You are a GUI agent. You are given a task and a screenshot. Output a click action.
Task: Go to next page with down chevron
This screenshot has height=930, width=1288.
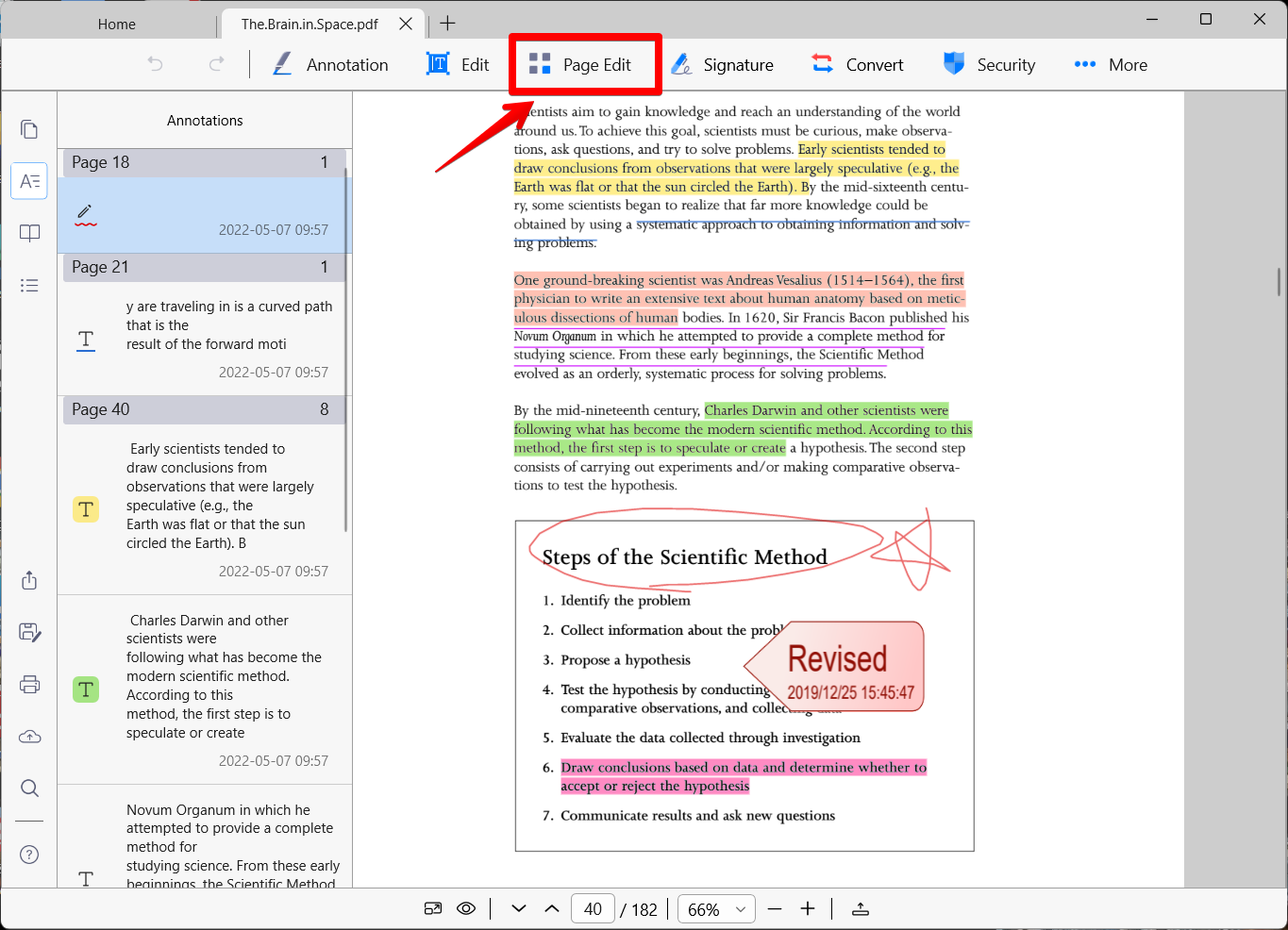click(x=518, y=909)
